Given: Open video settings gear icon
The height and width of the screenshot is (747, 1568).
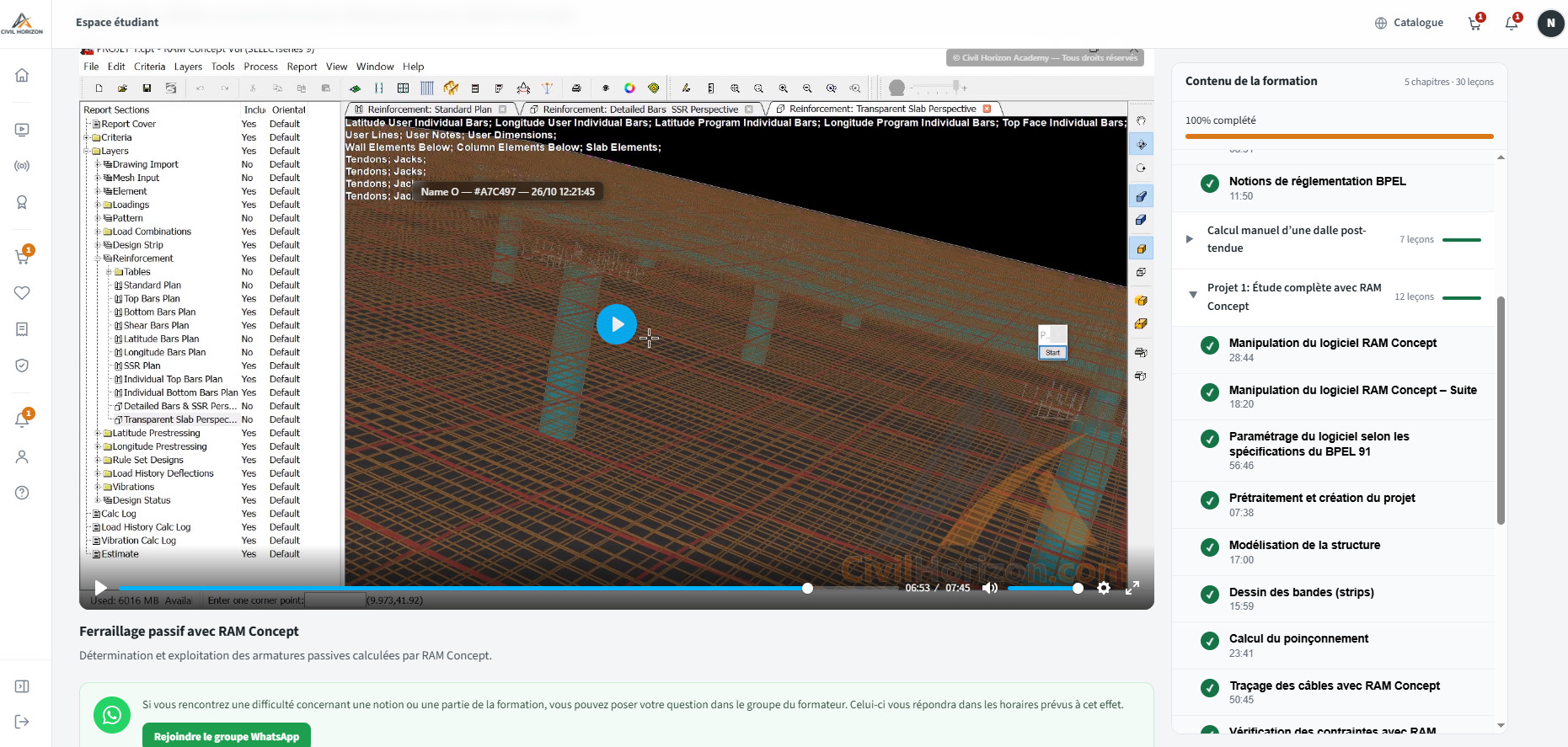Looking at the screenshot, I should coord(1104,588).
